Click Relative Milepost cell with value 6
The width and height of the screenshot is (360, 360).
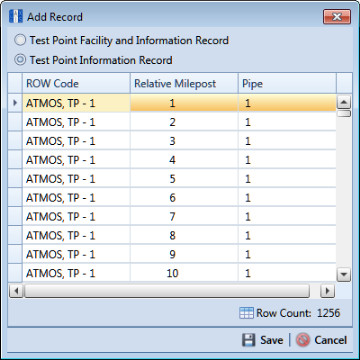pos(184,198)
